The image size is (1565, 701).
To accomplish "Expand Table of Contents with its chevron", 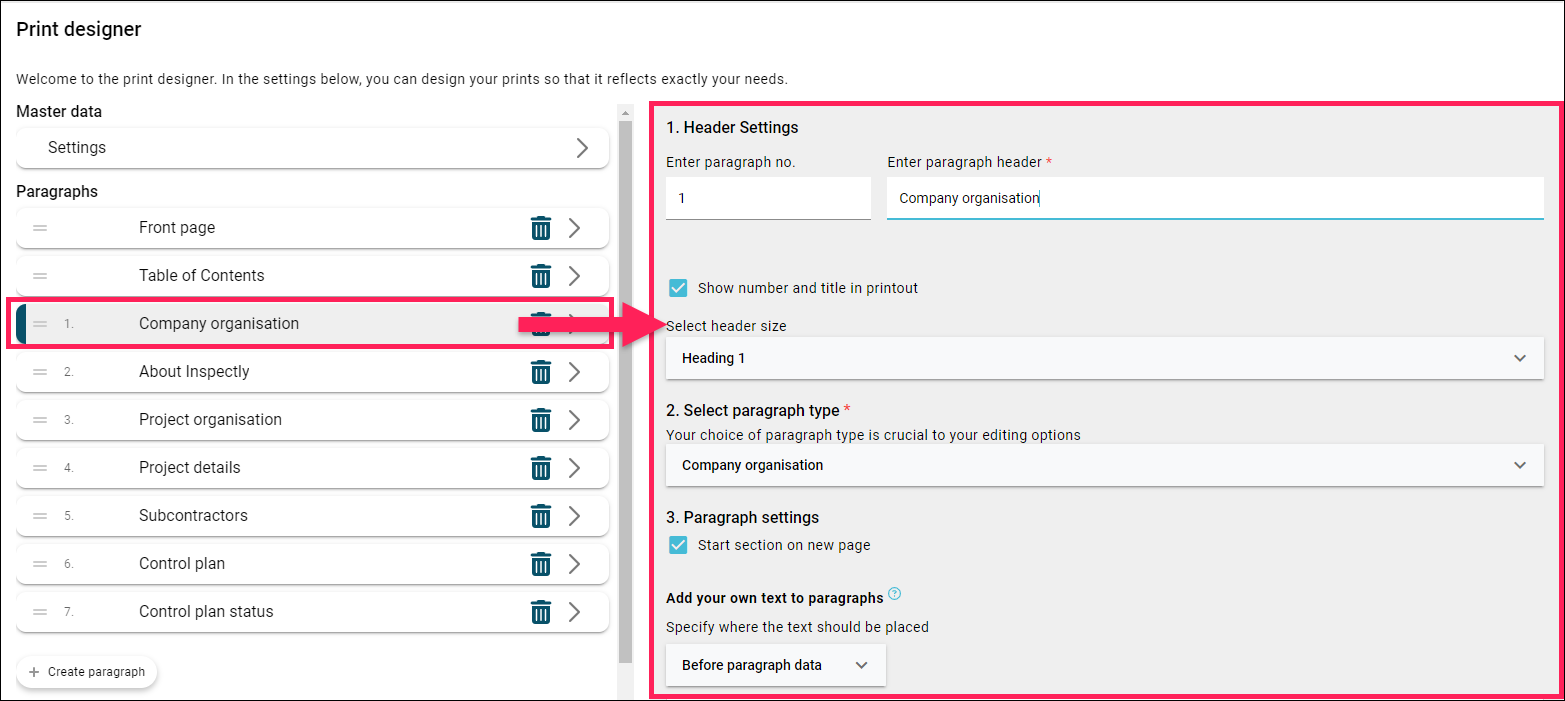I will coord(575,276).
